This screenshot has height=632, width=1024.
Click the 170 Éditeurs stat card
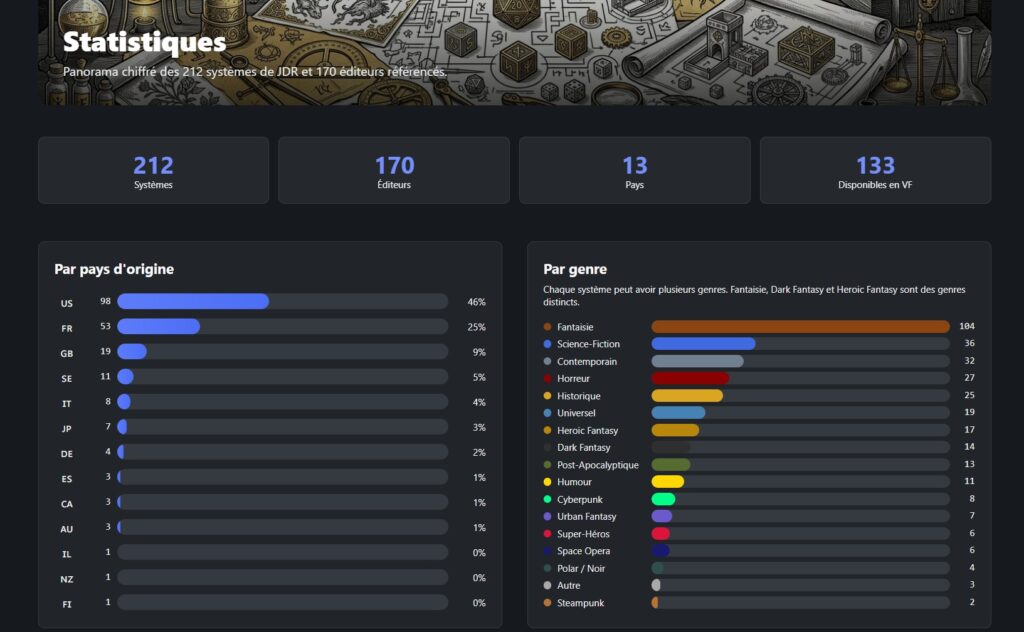tap(394, 171)
